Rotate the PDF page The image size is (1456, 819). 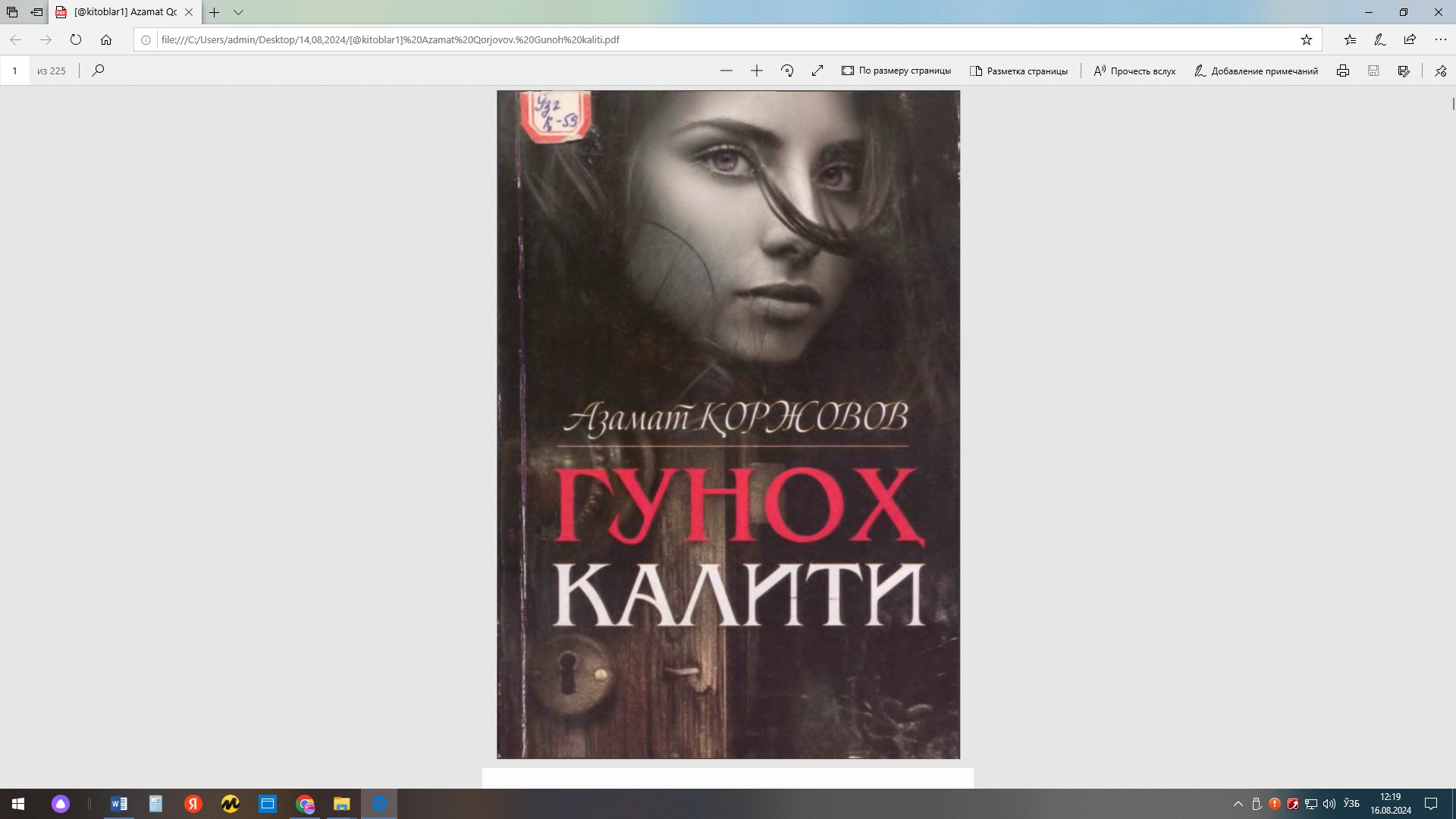tap(787, 71)
